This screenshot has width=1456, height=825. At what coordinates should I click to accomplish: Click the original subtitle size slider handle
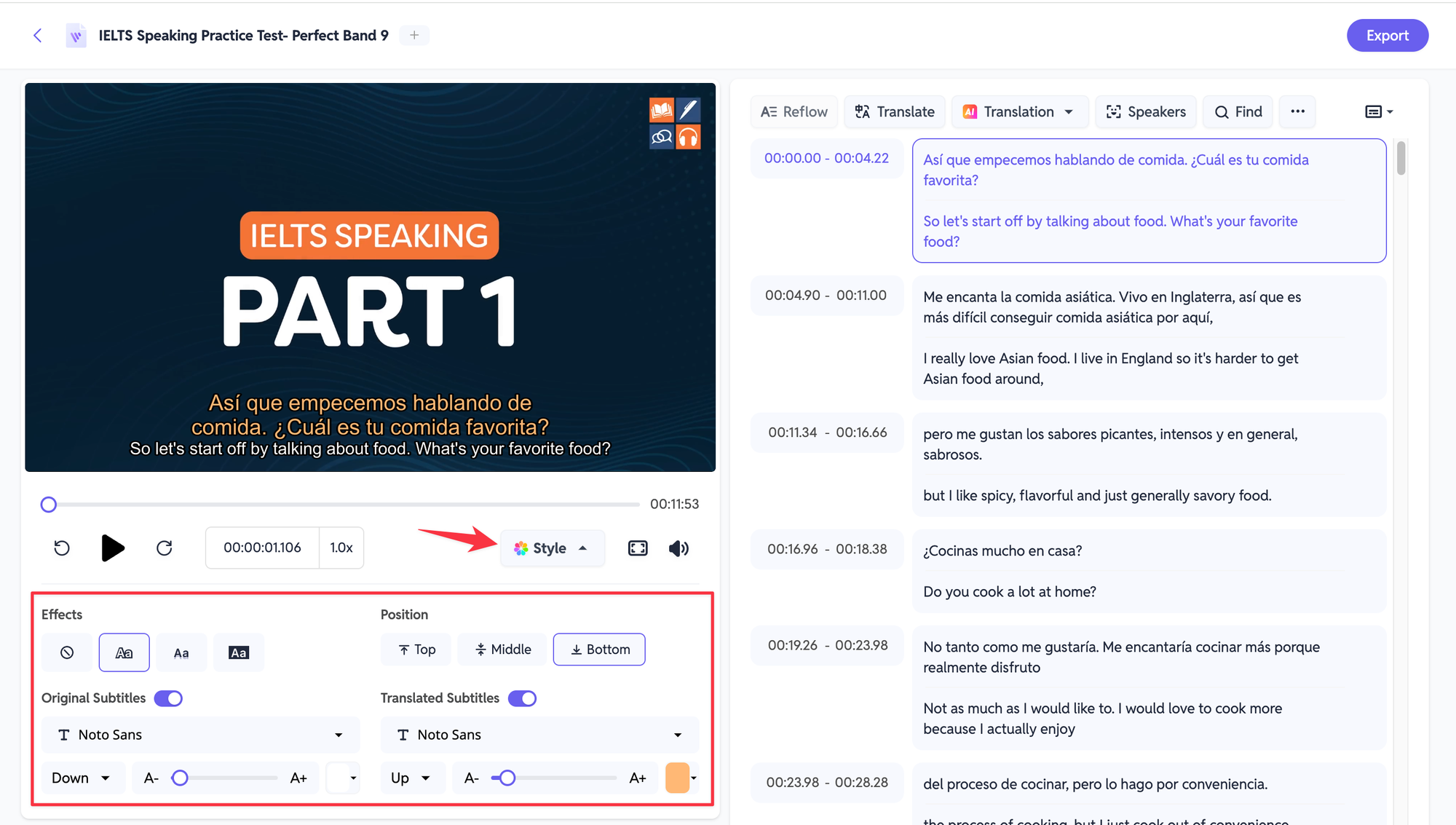[180, 778]
